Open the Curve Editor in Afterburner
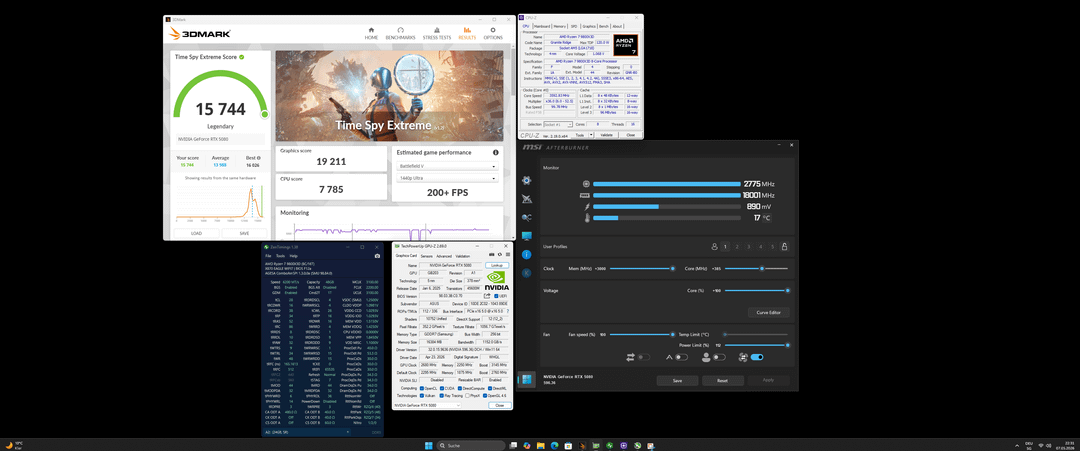 (769, 313)
